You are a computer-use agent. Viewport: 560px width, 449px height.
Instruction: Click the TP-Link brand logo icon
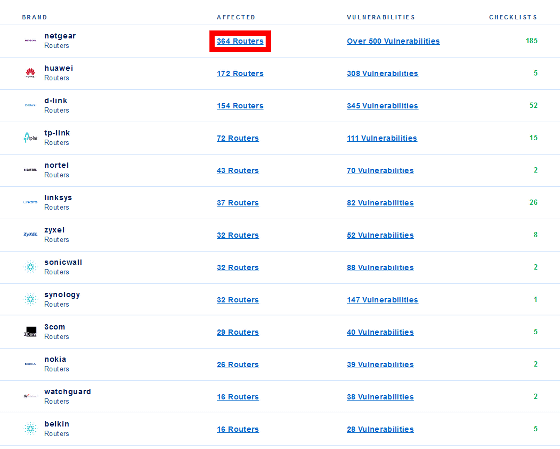[x=30, y=138]
